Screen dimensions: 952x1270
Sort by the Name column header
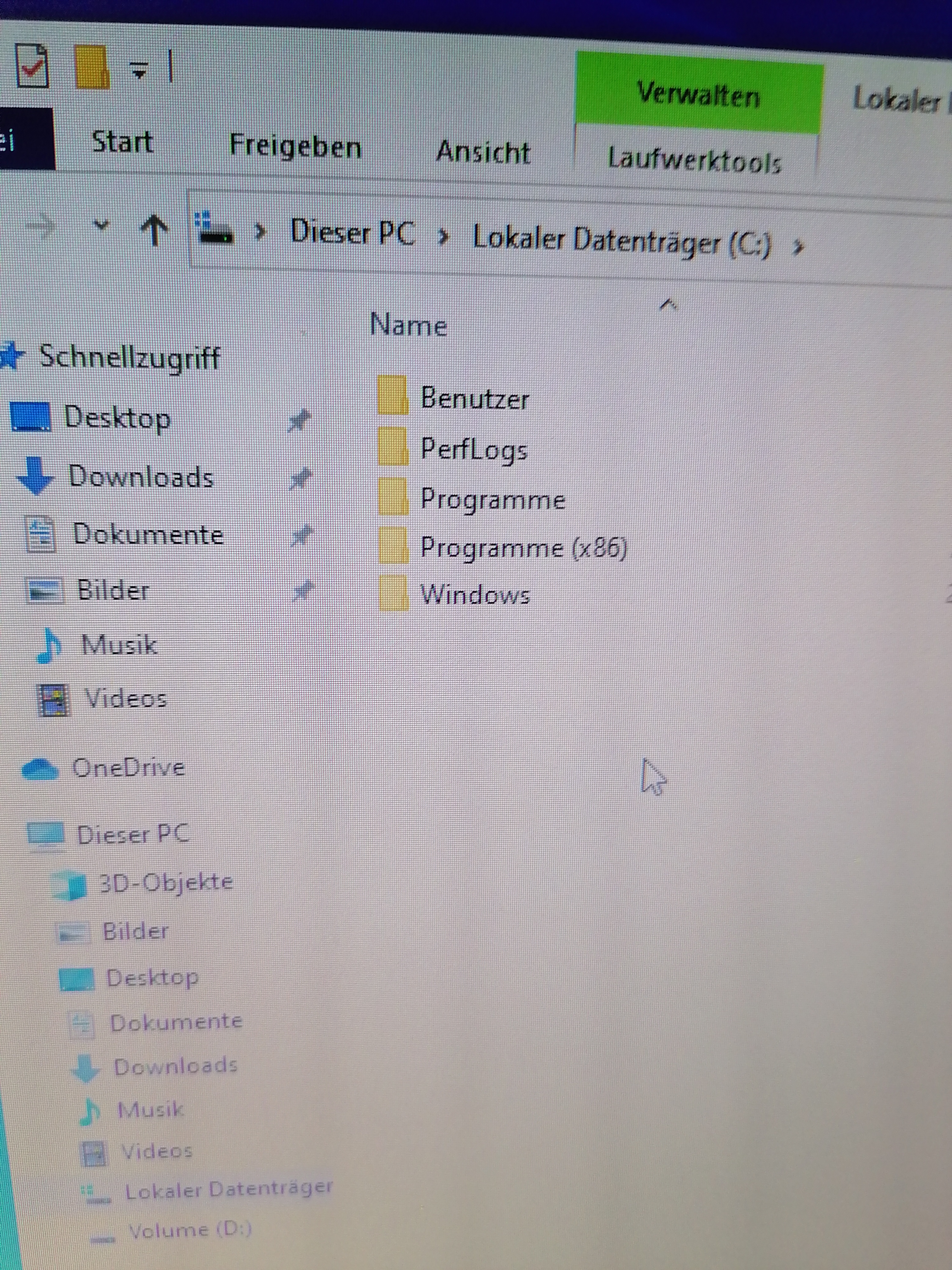click(x=408, y=325)
